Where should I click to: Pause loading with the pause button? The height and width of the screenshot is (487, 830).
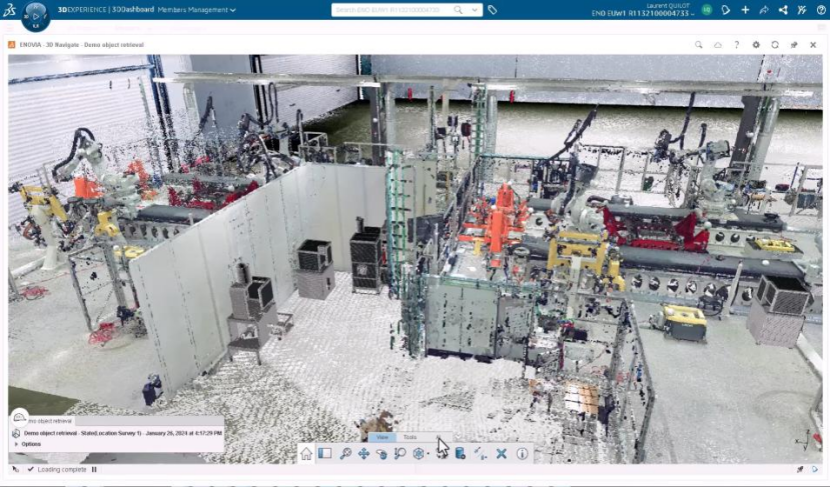point(94,470)
